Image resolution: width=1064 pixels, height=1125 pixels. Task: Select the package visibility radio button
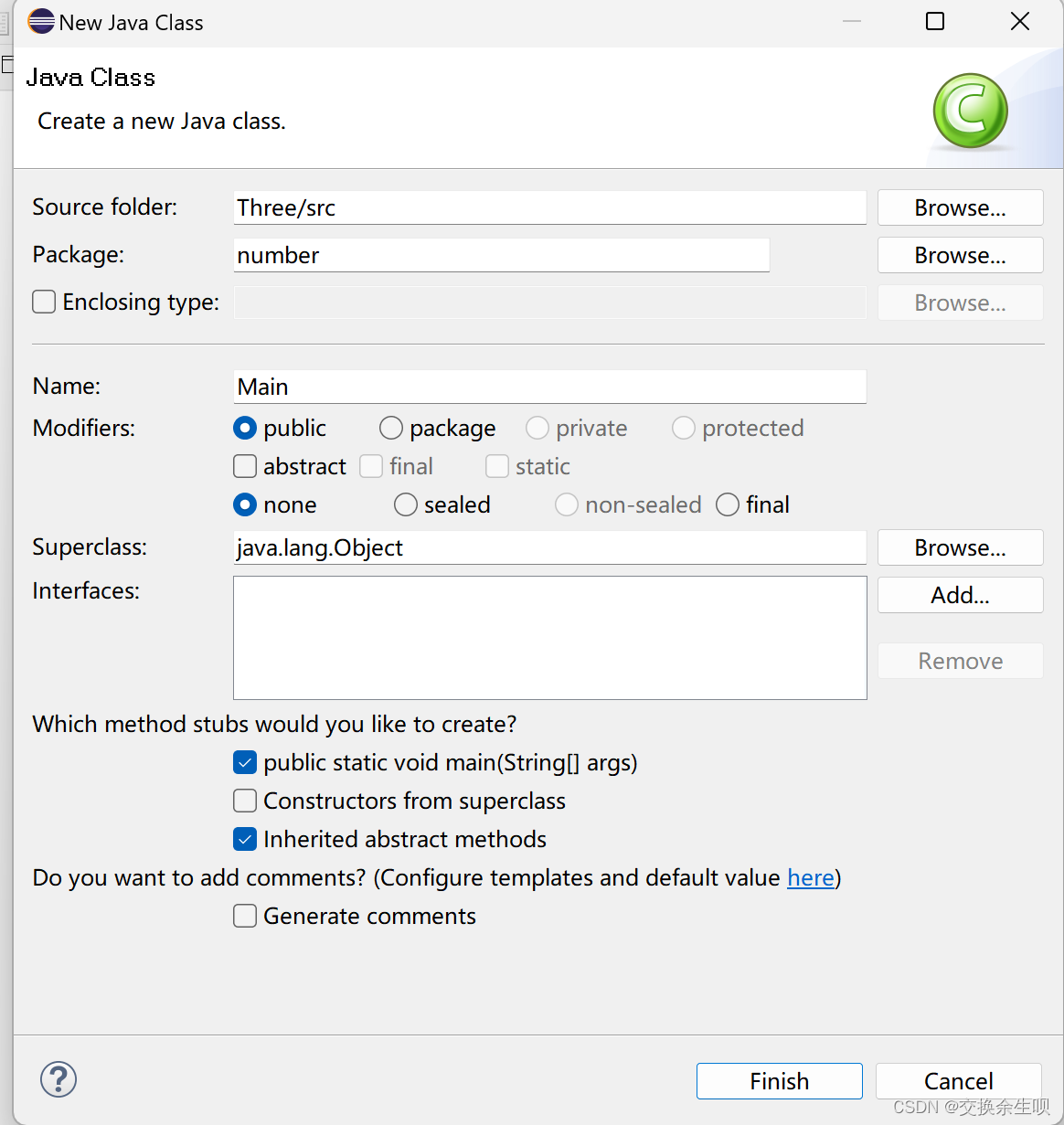coord(391,428)
